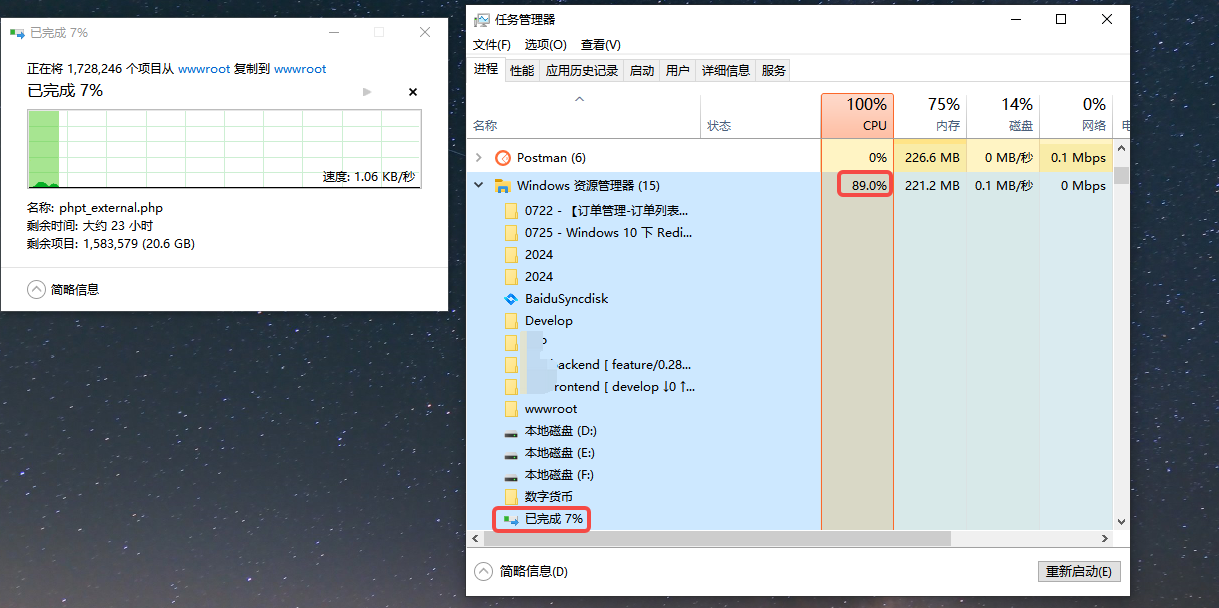The width and height of the screenshot is (1219, 608).
Task: Collapse Task Manager via 简略信息(D)
Action: click(x=520, y=572)
